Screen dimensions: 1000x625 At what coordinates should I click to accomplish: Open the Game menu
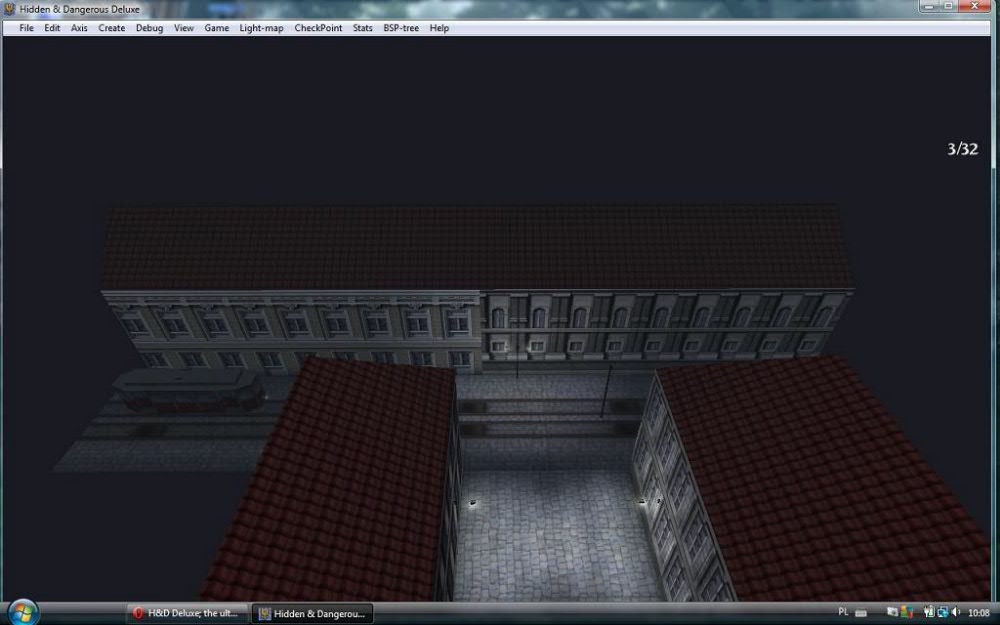coord(217,28)
